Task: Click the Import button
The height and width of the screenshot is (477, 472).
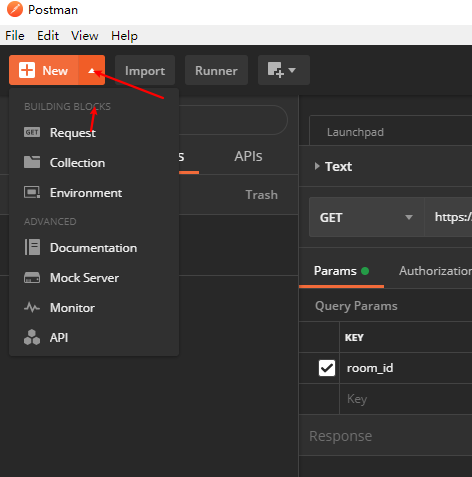Action: click(x=145, y=70)
